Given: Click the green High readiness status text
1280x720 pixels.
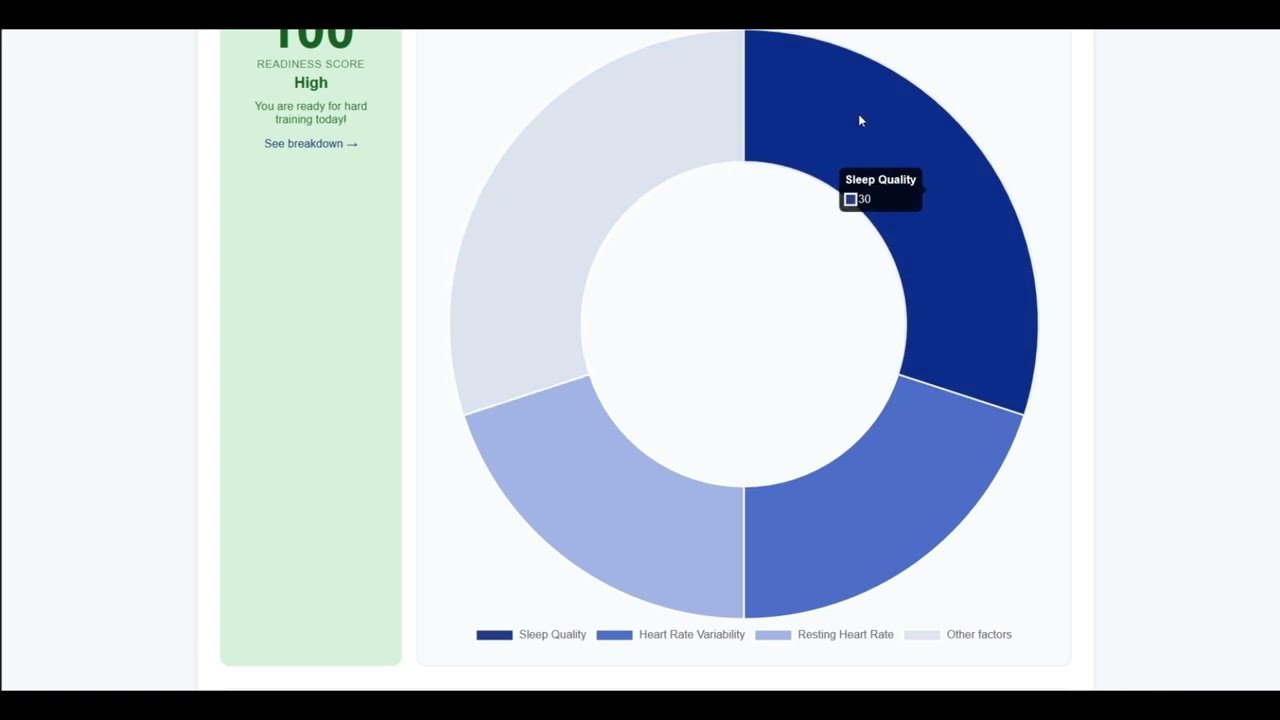Looking at the screenshot, I should tap(310, 83).
